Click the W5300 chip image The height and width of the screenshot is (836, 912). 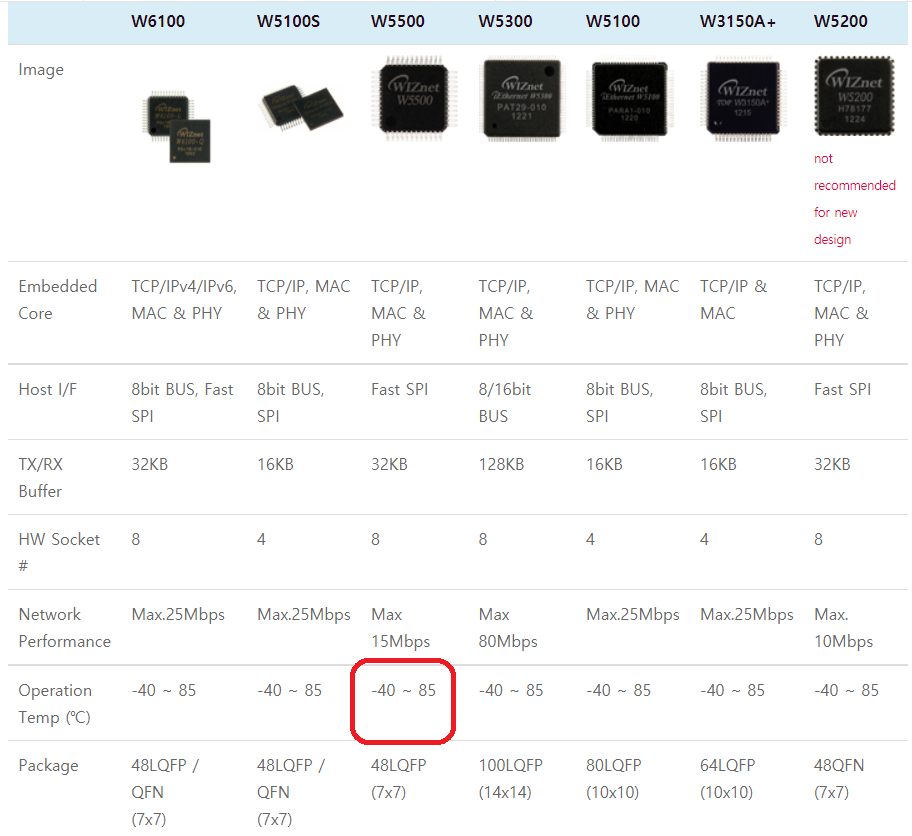click(522, 99)
